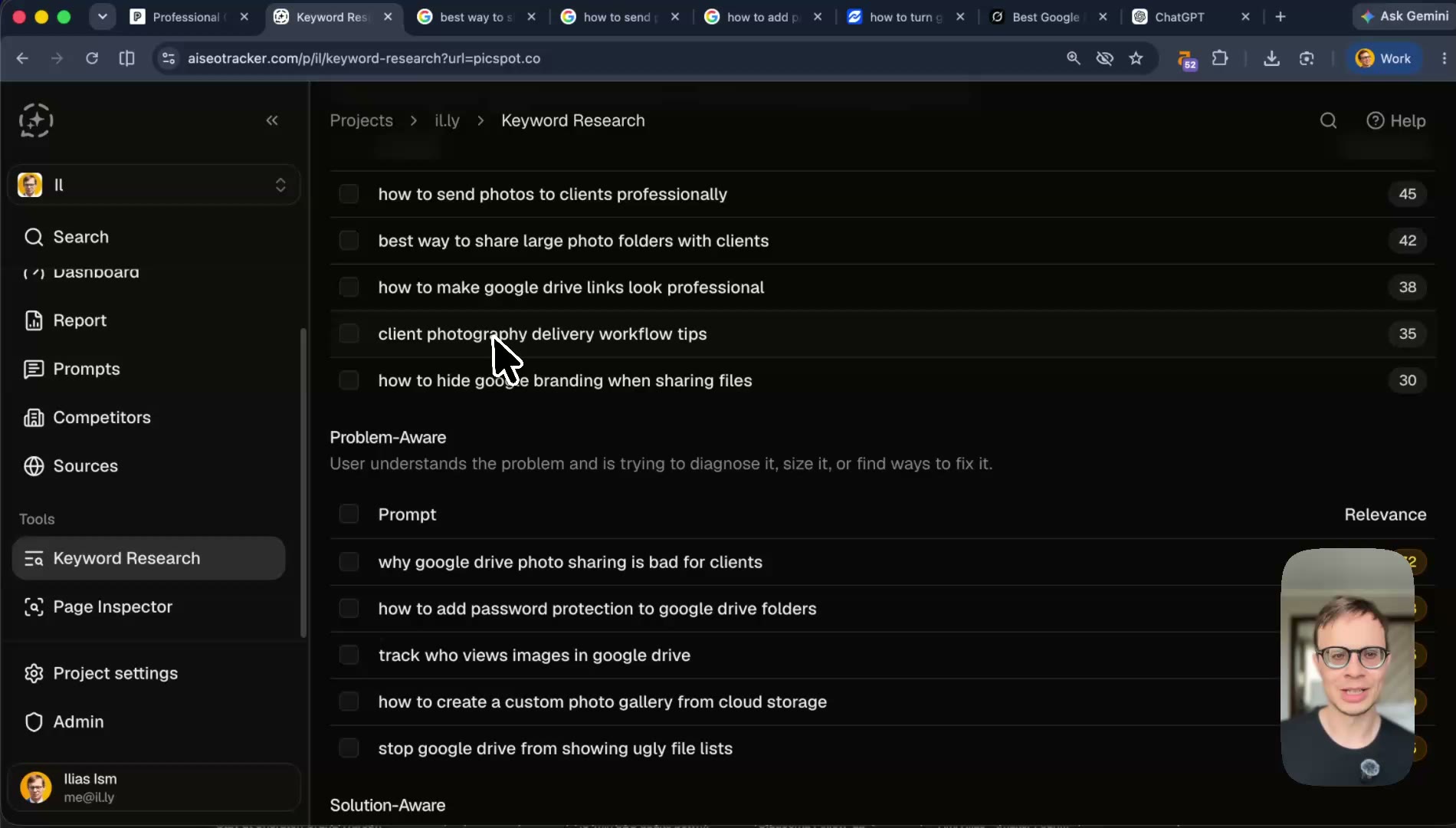1456x828 pixels.
Task: Check 'how to hide google branding' row
Action: [x=349, y=380]
